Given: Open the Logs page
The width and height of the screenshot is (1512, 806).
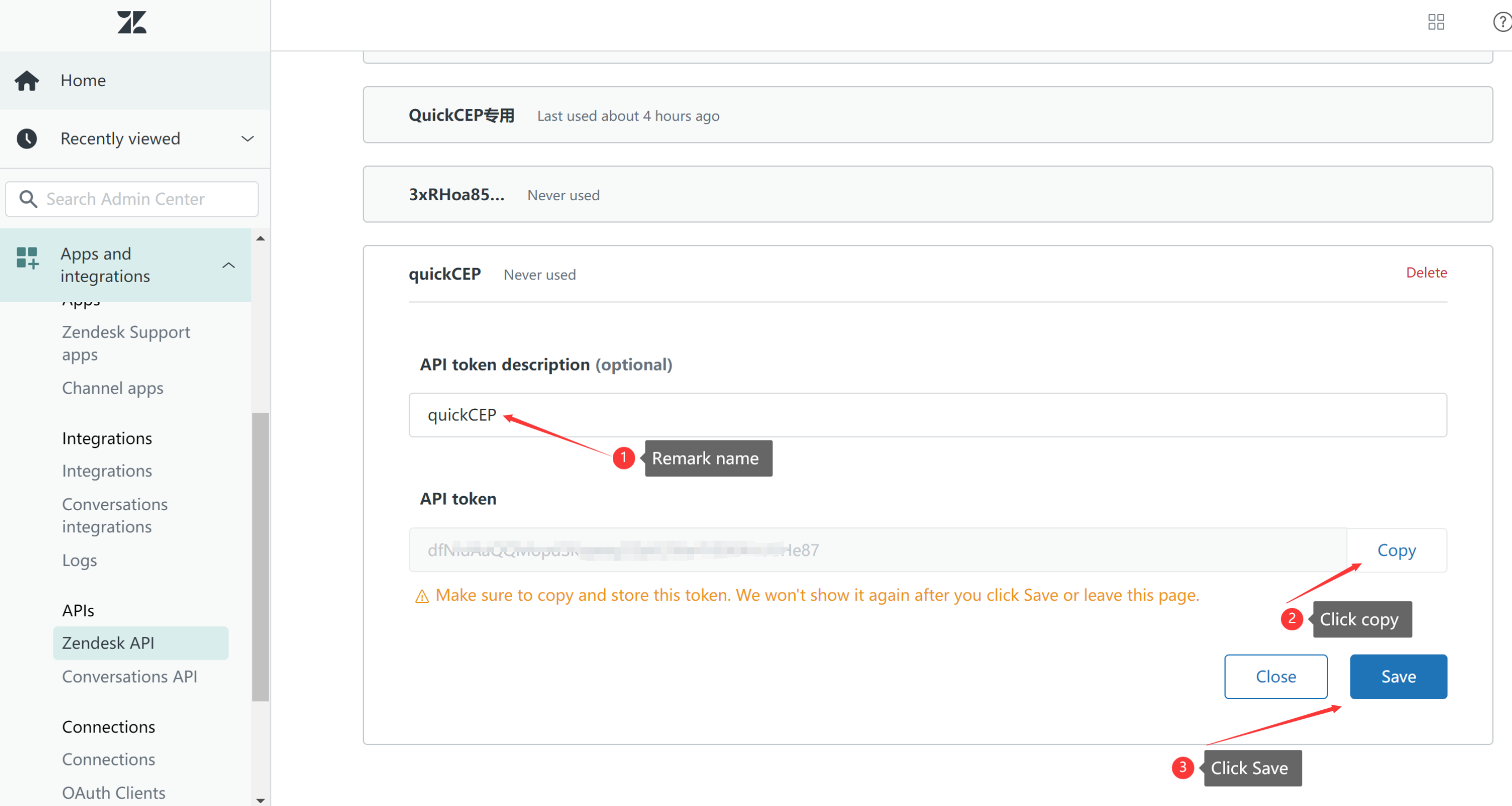Looking at the screenshot, I should pos(79,561).
